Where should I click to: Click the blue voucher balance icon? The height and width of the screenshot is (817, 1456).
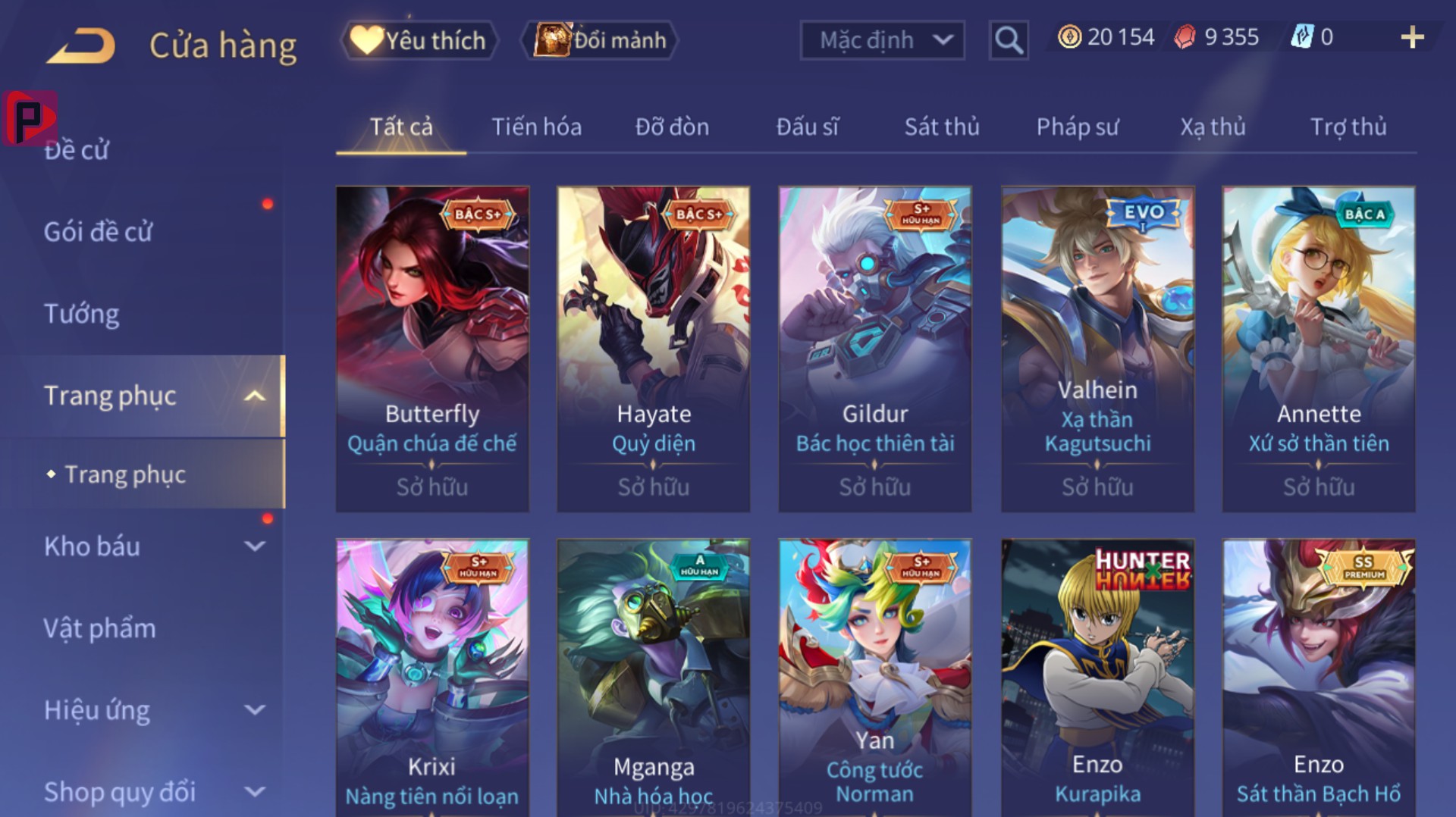[1301, 36]
